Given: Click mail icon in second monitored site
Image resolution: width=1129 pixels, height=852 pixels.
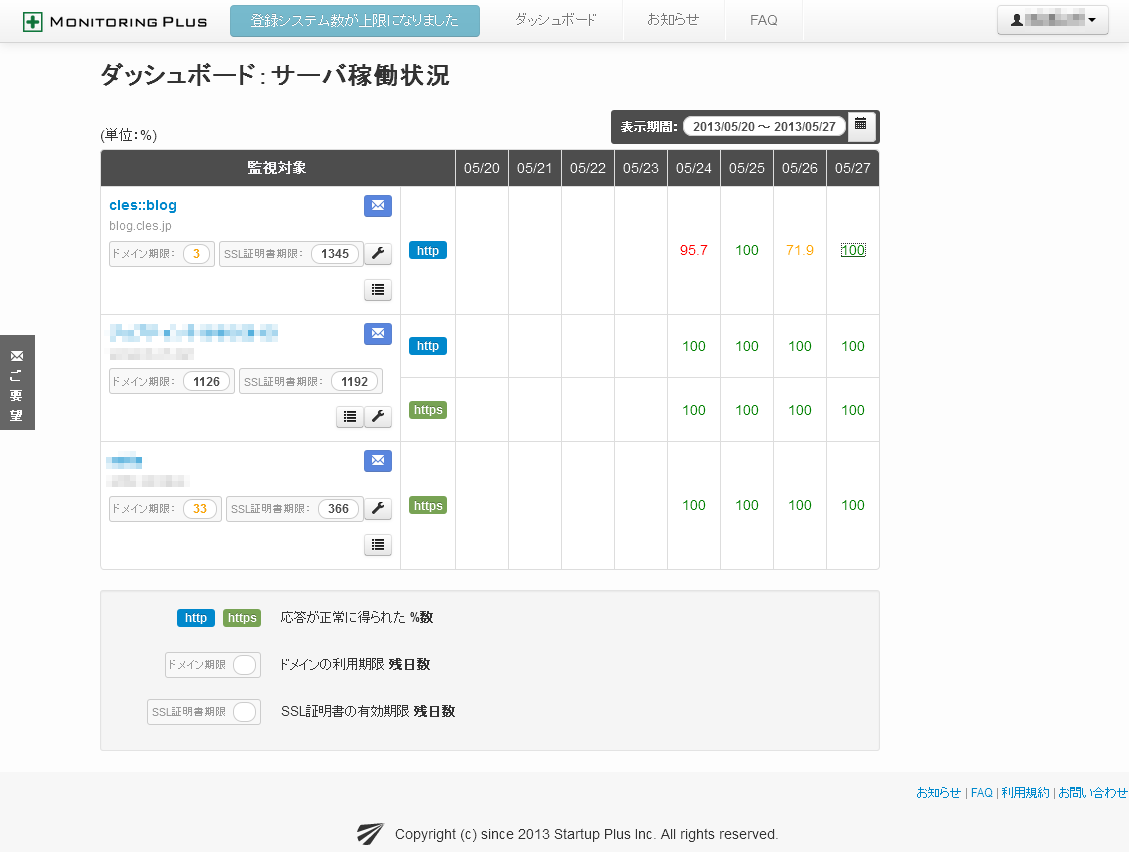Looking at the screenshot, I should (377, 334).
